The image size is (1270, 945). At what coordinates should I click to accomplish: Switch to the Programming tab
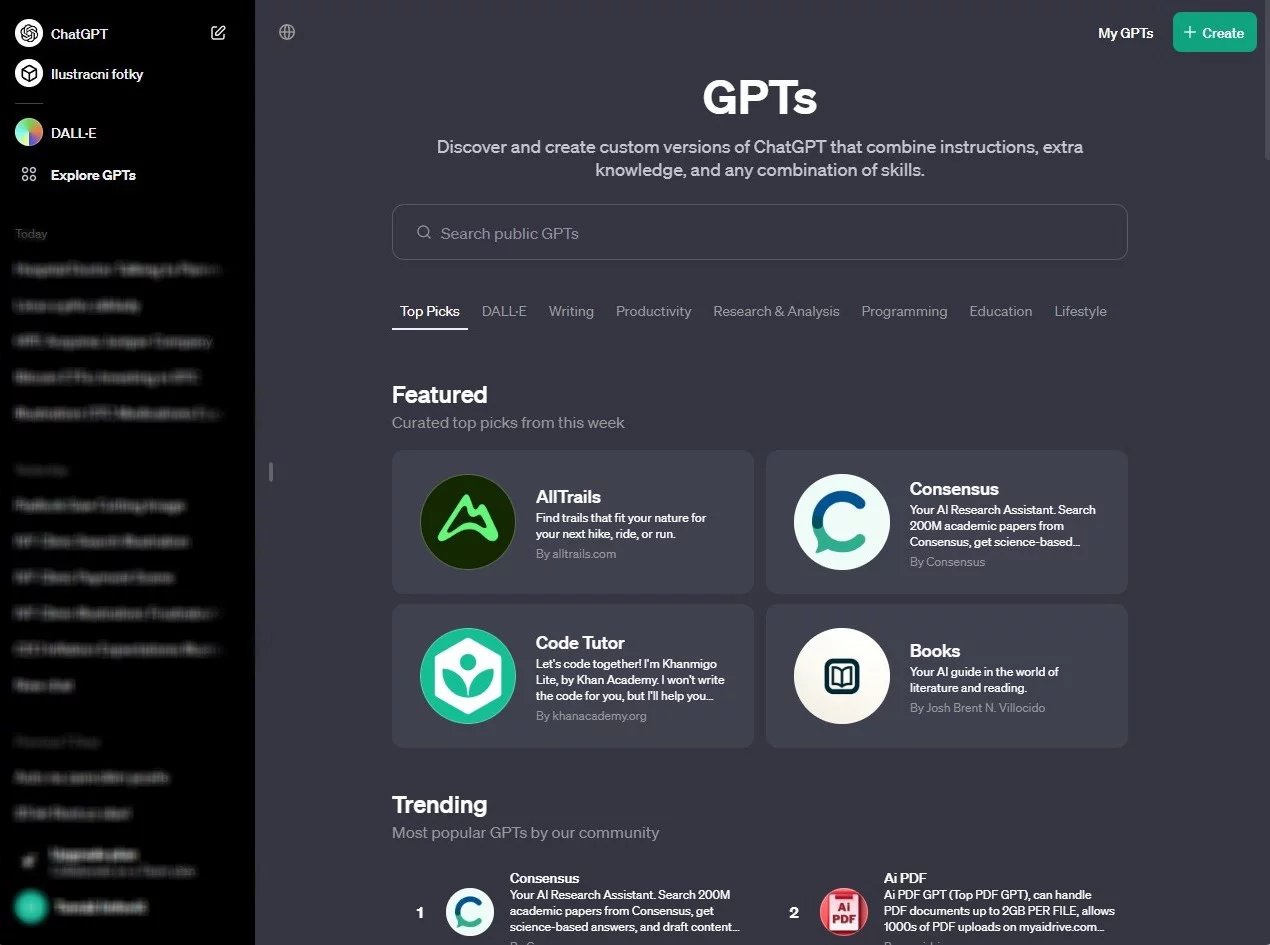[904, 311]
